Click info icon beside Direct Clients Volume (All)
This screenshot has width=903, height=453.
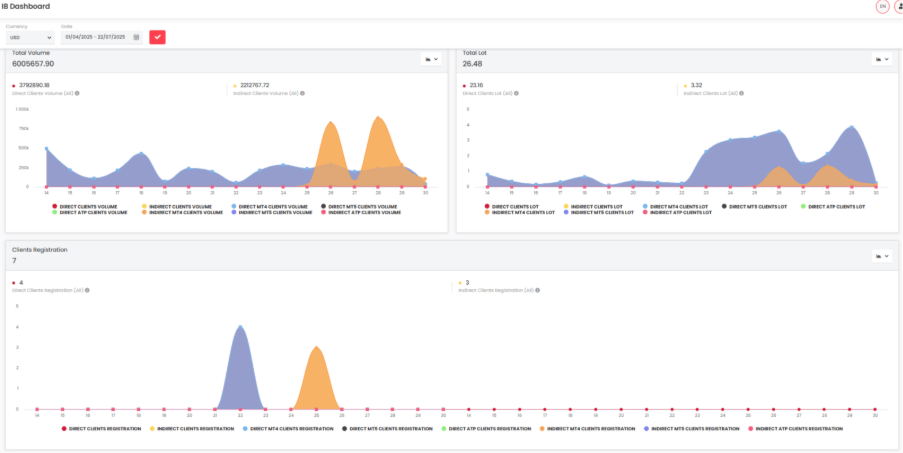pos(77,93)
